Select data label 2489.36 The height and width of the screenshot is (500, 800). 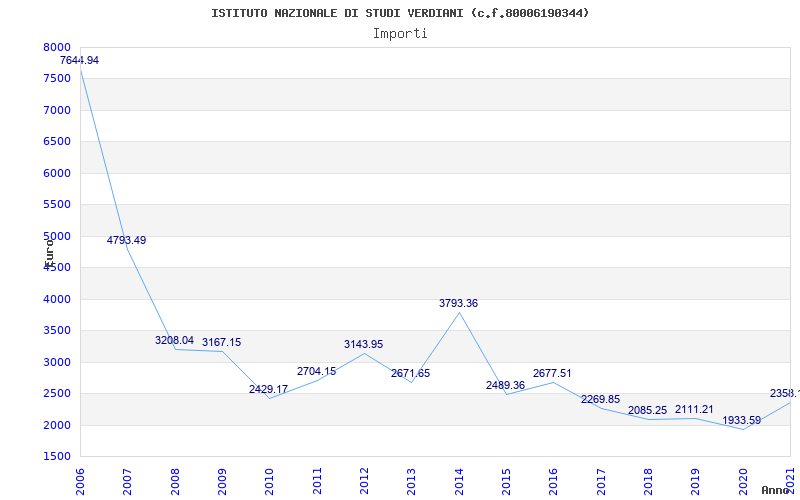(x=506, y=385)
